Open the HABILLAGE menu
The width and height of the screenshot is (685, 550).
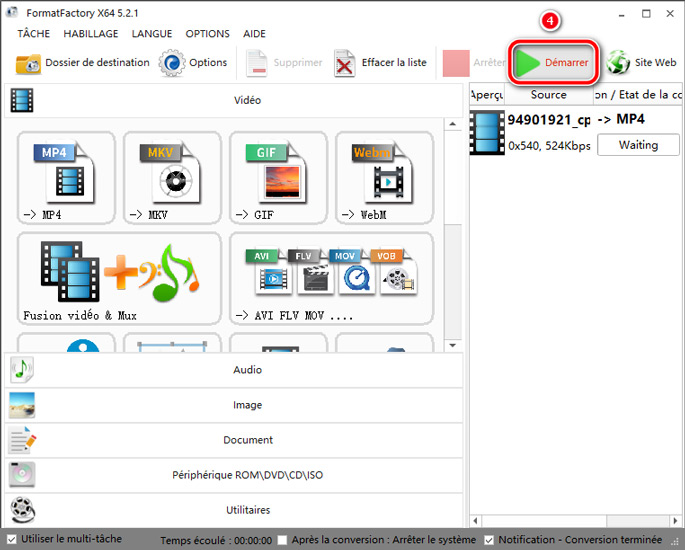coord(91,34)
